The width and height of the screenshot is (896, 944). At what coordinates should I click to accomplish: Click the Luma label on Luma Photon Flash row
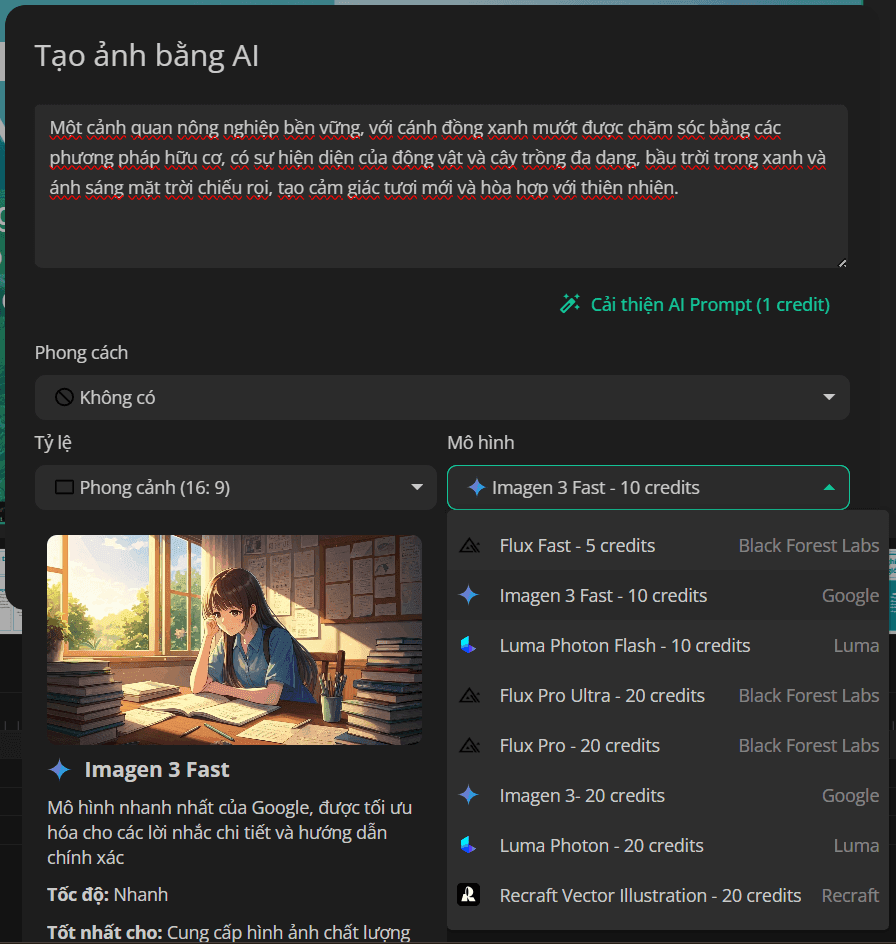pos(856,645)
